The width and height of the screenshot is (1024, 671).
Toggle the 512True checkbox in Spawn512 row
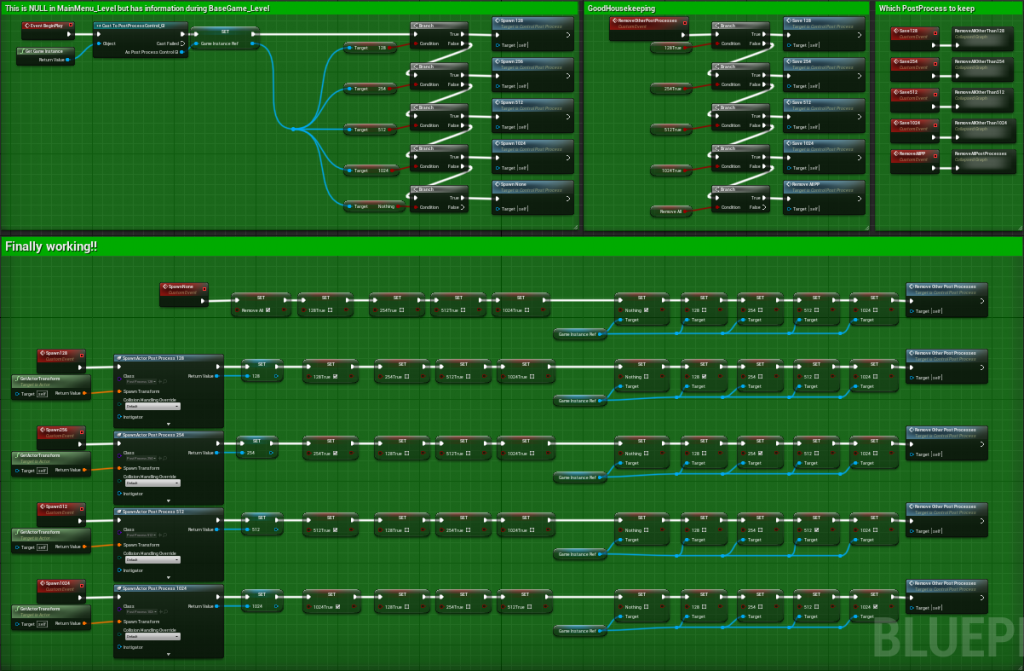(x=335, y=530)
